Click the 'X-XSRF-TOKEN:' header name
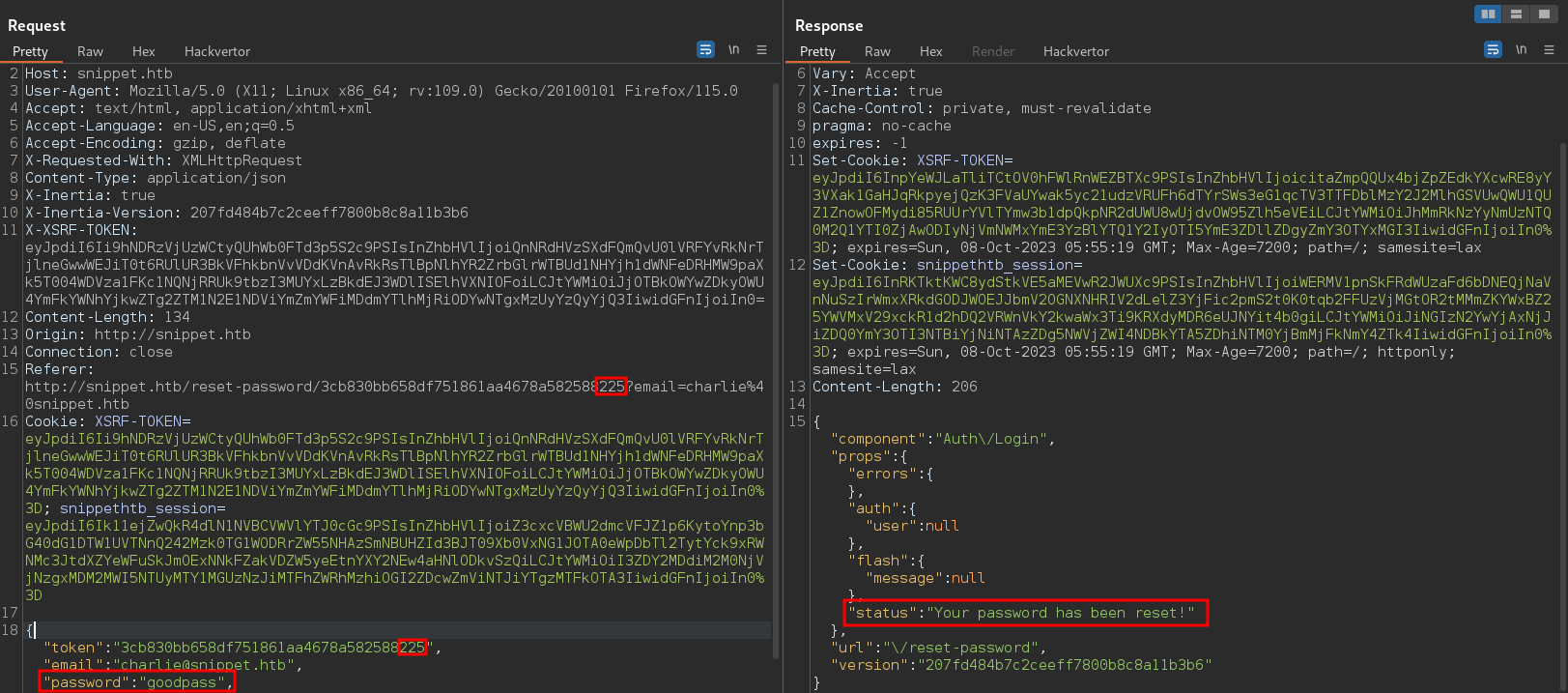1568x693 pixels. point(81,230)
